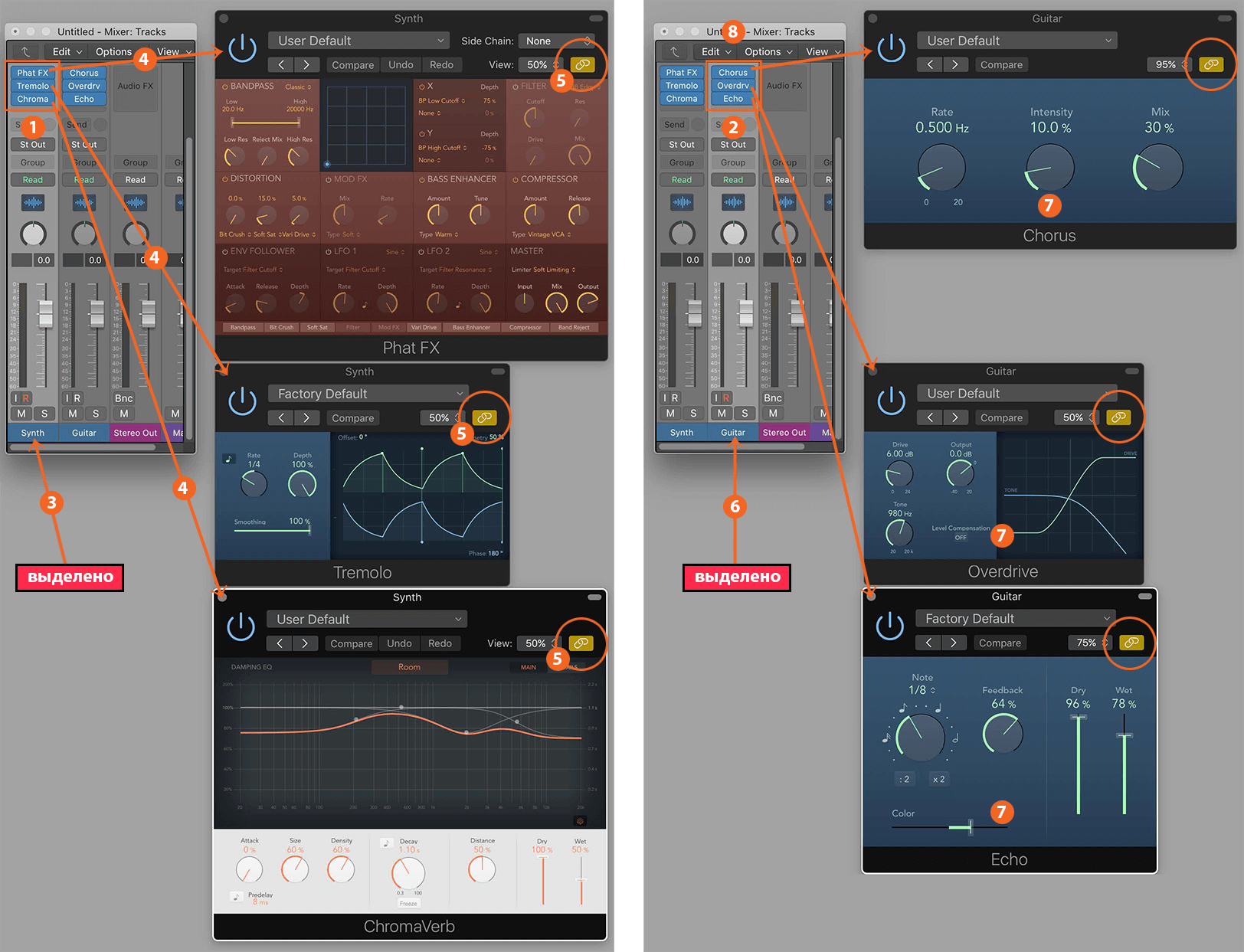Open the Room type dropdown in ChromaVerb
The image size is (1244, 952).
[x=410, y=667]
